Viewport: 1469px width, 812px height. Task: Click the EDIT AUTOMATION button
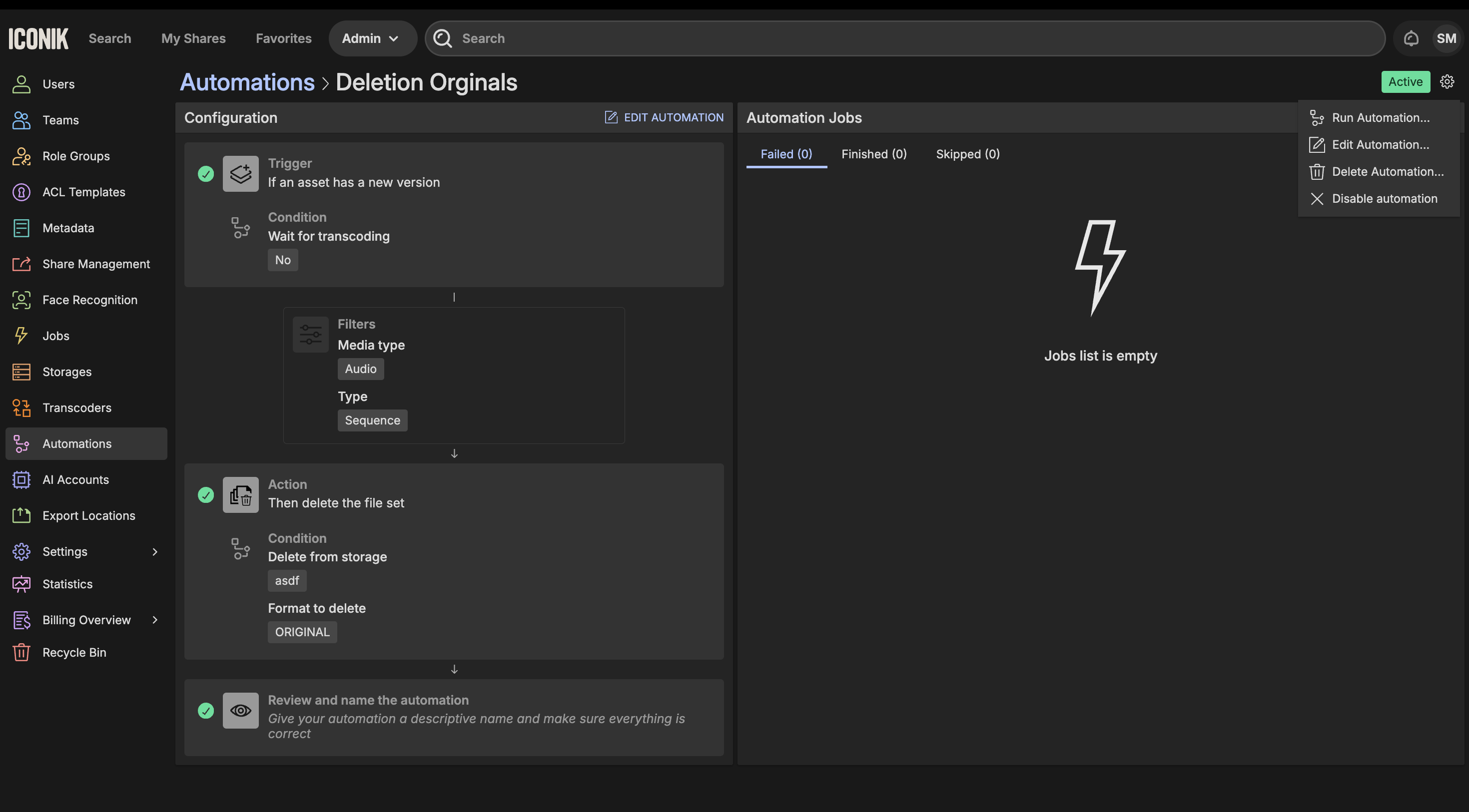click(665, 117)
